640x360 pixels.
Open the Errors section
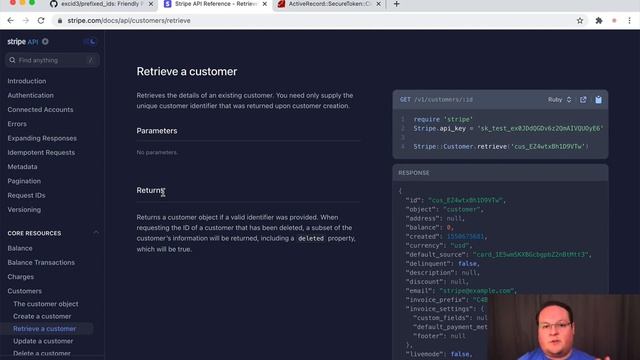(17, 124)
